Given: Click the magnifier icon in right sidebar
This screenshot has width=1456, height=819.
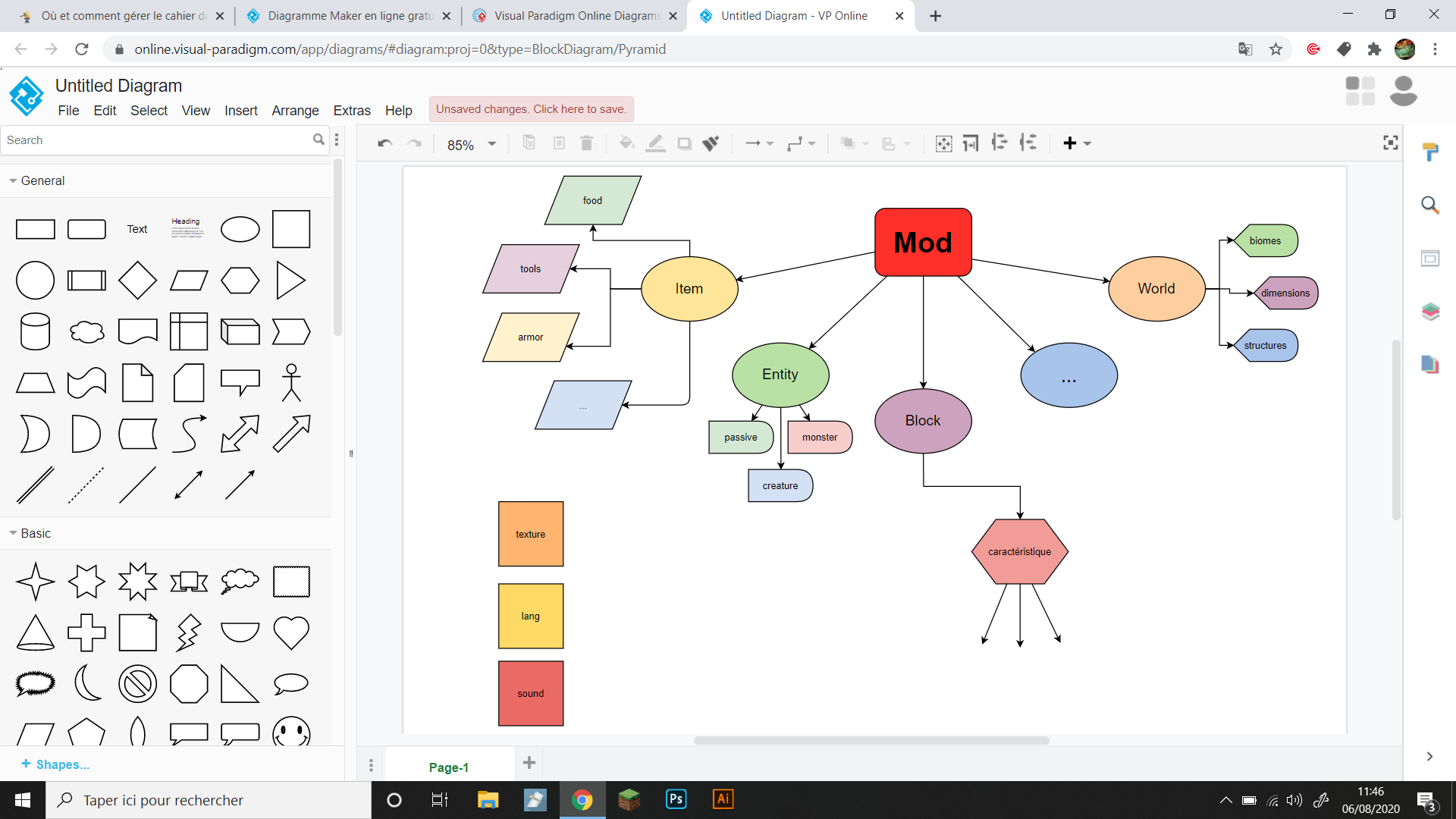Looking at the screenshot, I should pos(1430,205).
